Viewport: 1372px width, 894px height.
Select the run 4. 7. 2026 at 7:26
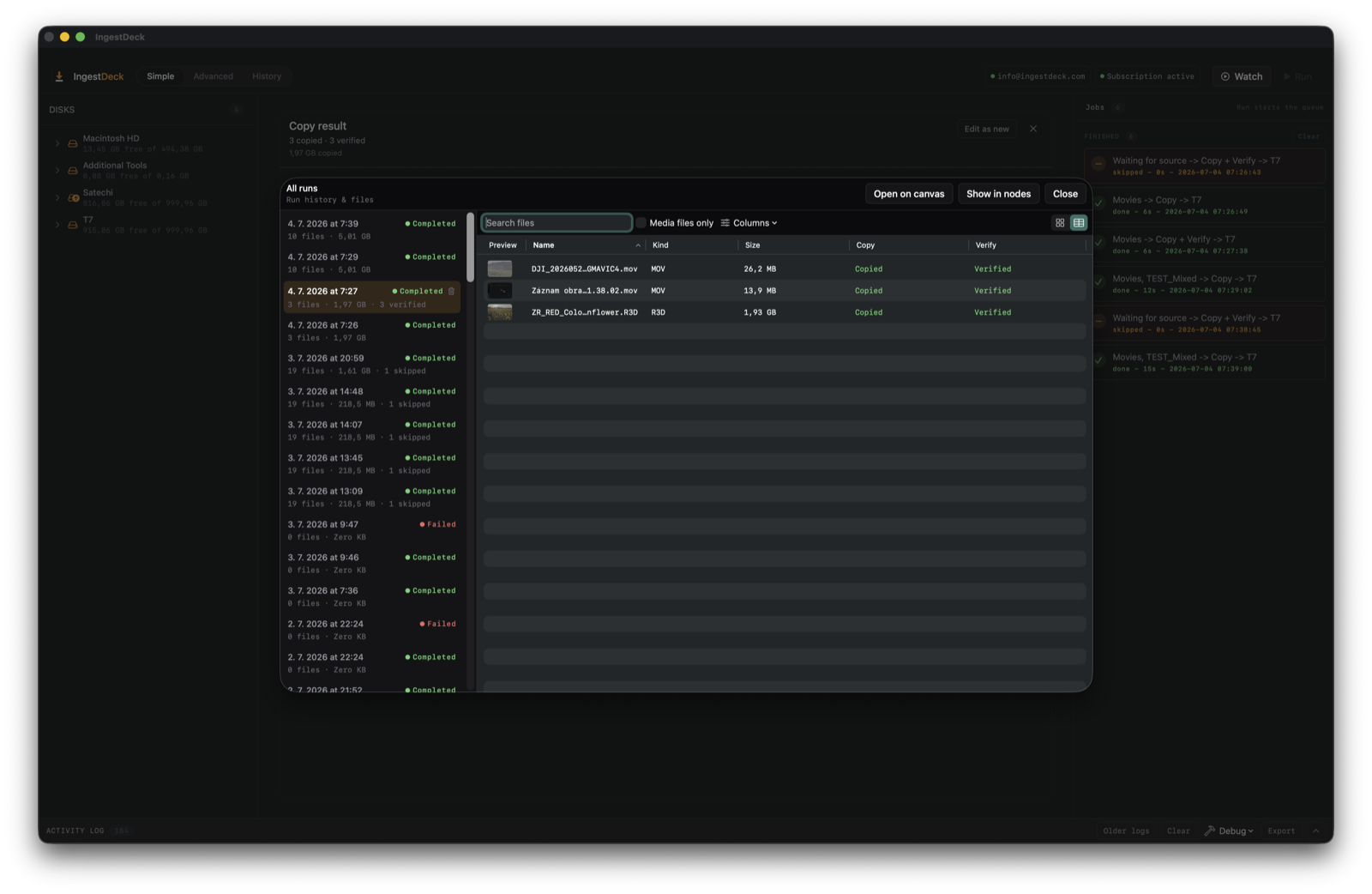coord(372,331)
